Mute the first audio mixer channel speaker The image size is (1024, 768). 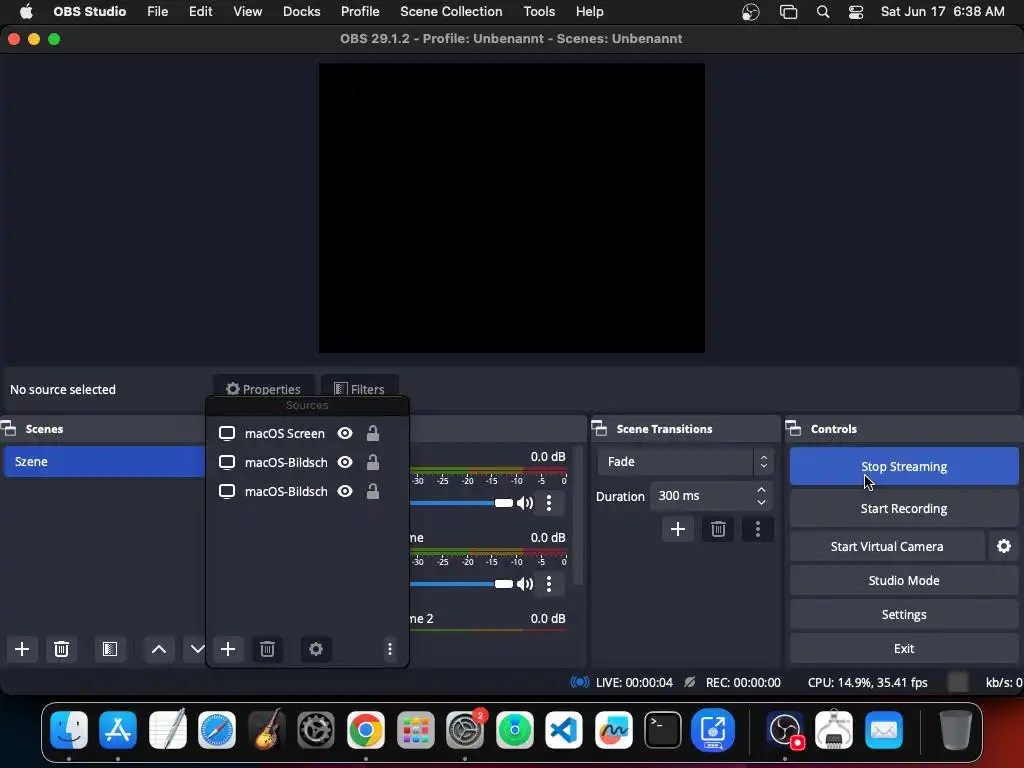point(525,503)
